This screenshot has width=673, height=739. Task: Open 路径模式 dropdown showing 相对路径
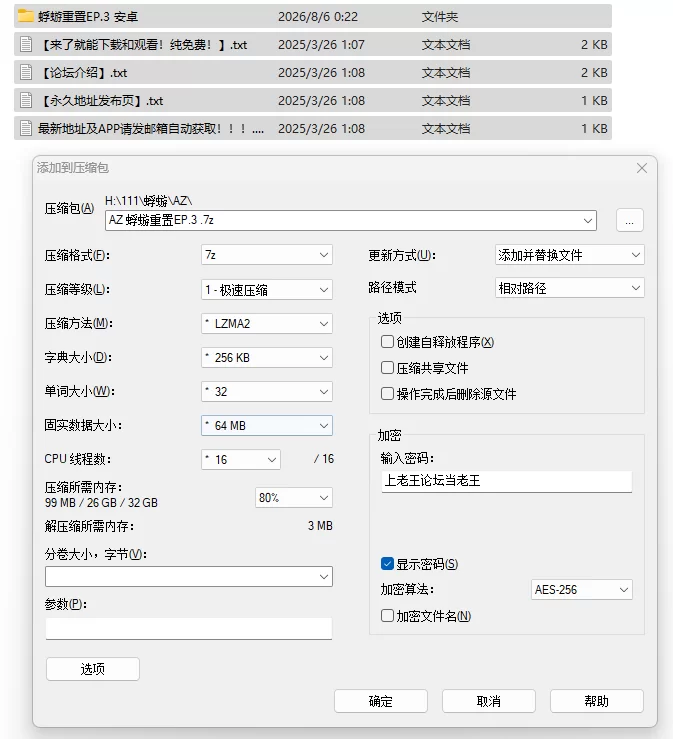click(570, 288)
